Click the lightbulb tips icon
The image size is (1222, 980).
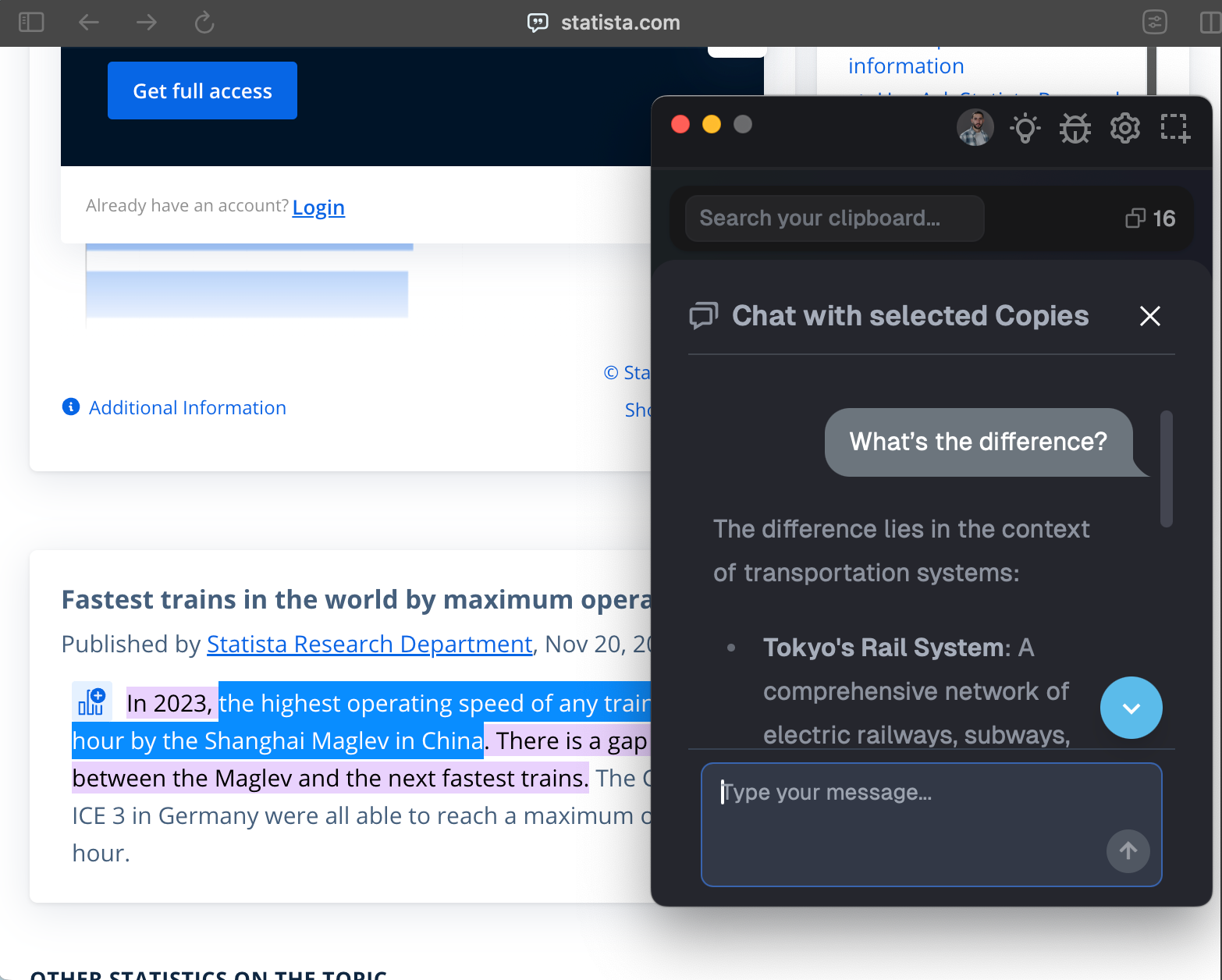[1025, 128]
